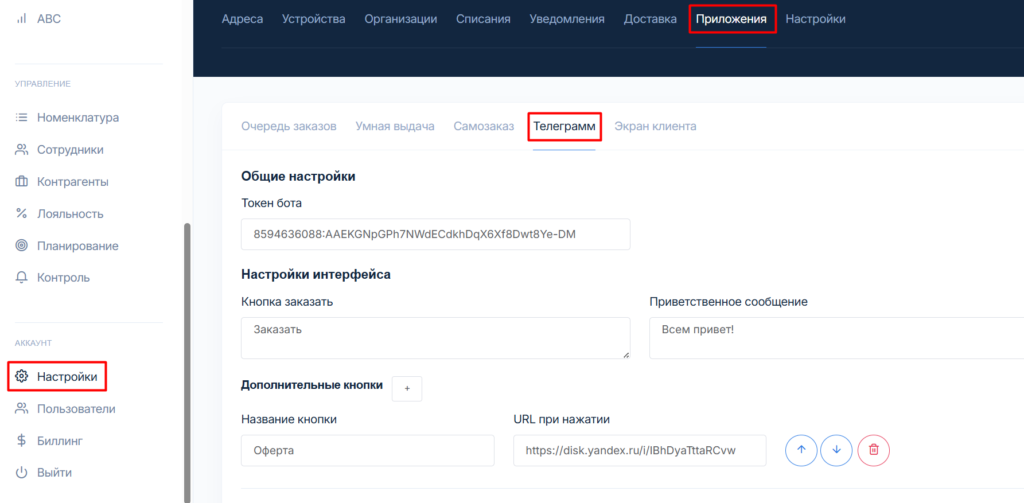The image size is (1024, 503).
Task: Click the Токен бота input field
Action: [435, 235]
